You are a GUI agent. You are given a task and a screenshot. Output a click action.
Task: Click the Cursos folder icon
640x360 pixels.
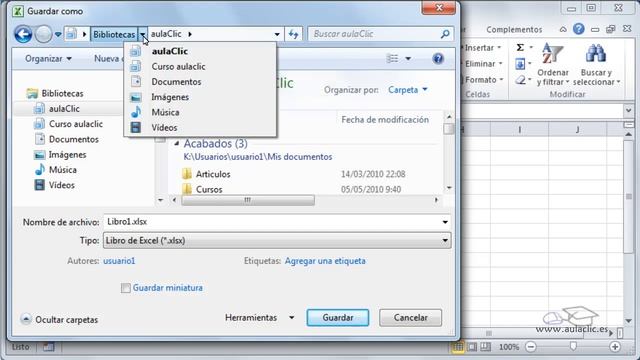pos(187,189)
